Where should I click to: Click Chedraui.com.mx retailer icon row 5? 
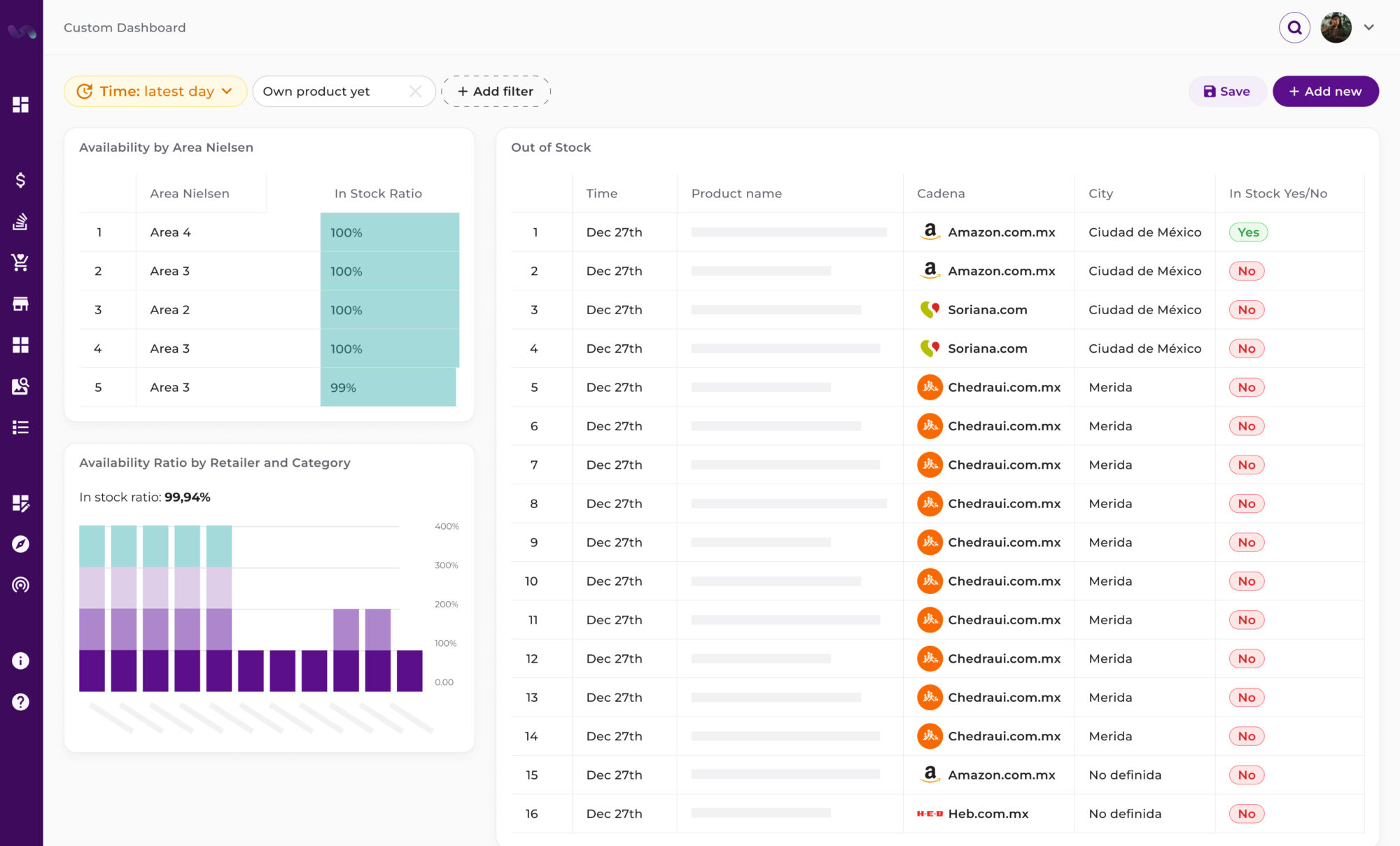929,387
